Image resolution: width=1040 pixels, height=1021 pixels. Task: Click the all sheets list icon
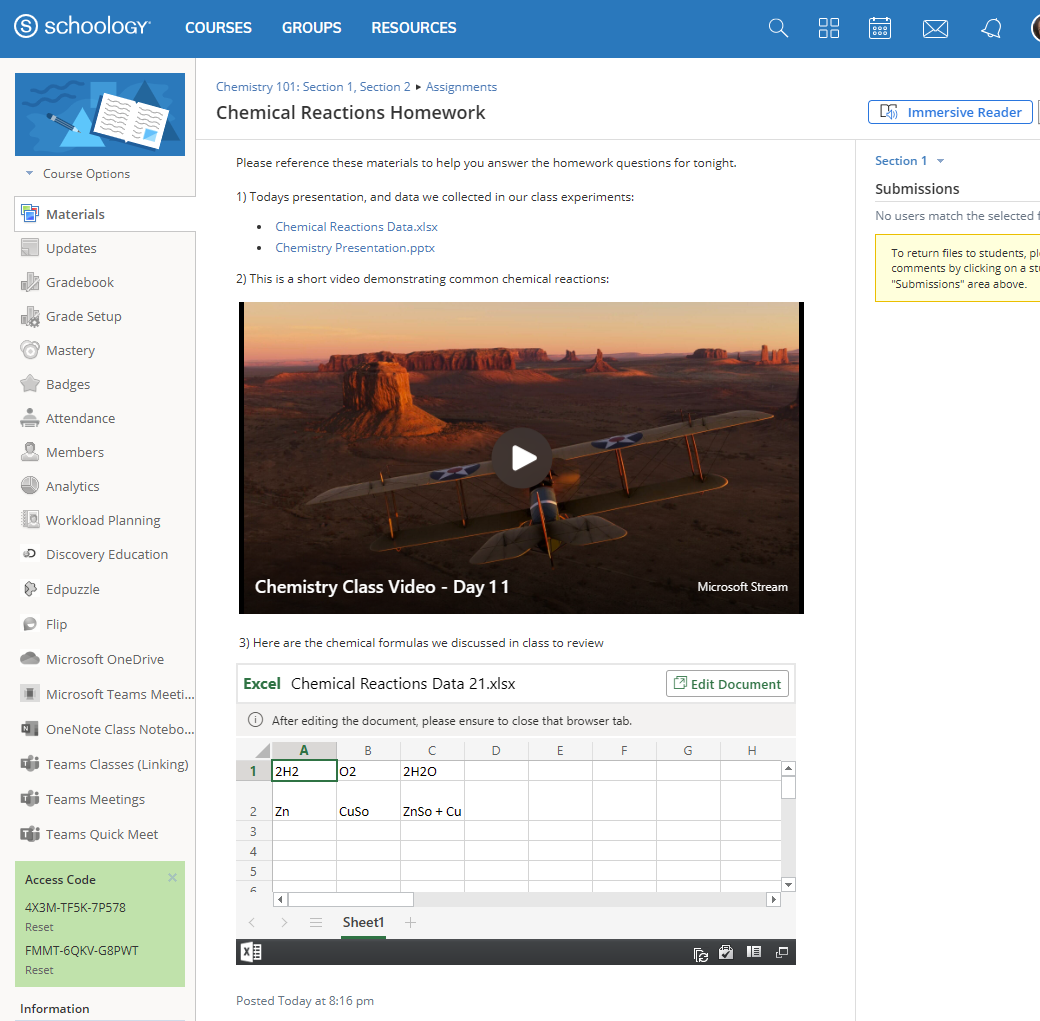coord(316,922)
